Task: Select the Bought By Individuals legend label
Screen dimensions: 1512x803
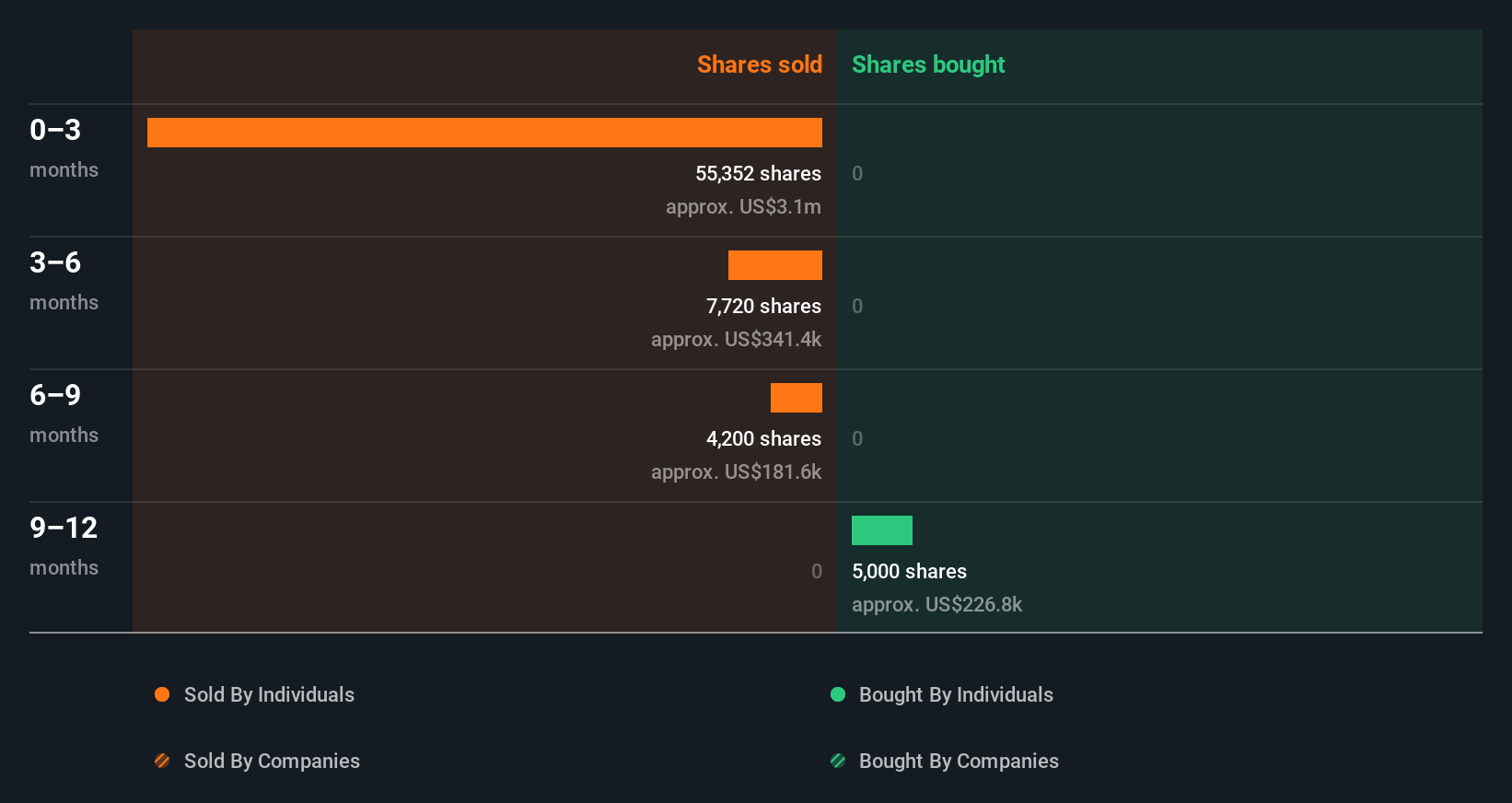Action: point(956,695)
